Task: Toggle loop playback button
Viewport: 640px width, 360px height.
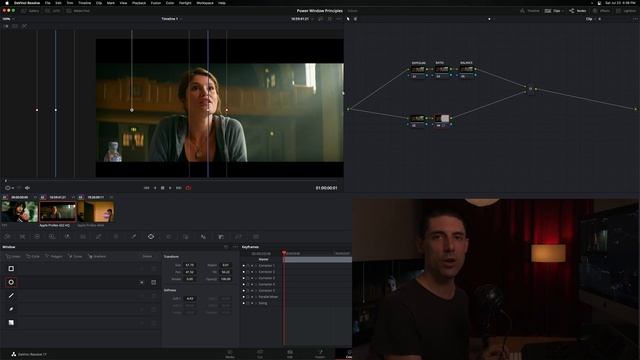Action: (x=188, y=188)
